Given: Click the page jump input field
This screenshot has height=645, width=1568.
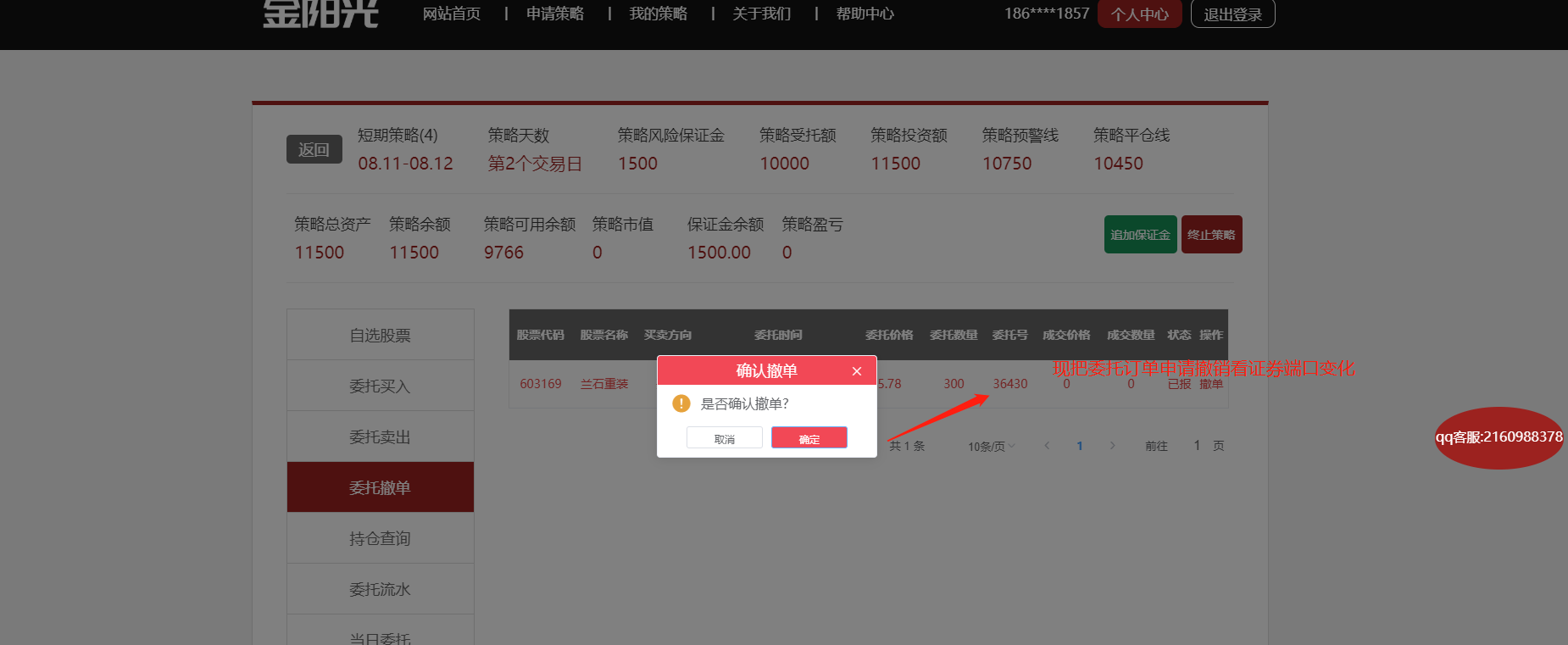Looking at the screenshot, I should [x=1196, y=446].
